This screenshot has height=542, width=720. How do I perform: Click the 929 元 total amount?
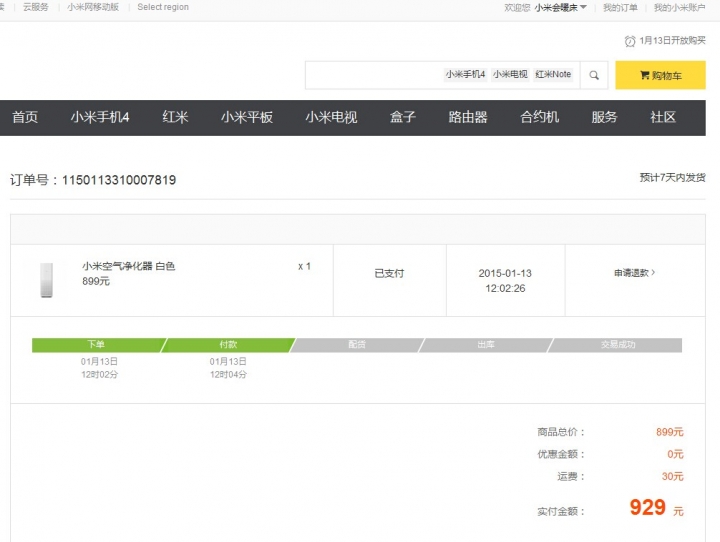click(656, 508)
